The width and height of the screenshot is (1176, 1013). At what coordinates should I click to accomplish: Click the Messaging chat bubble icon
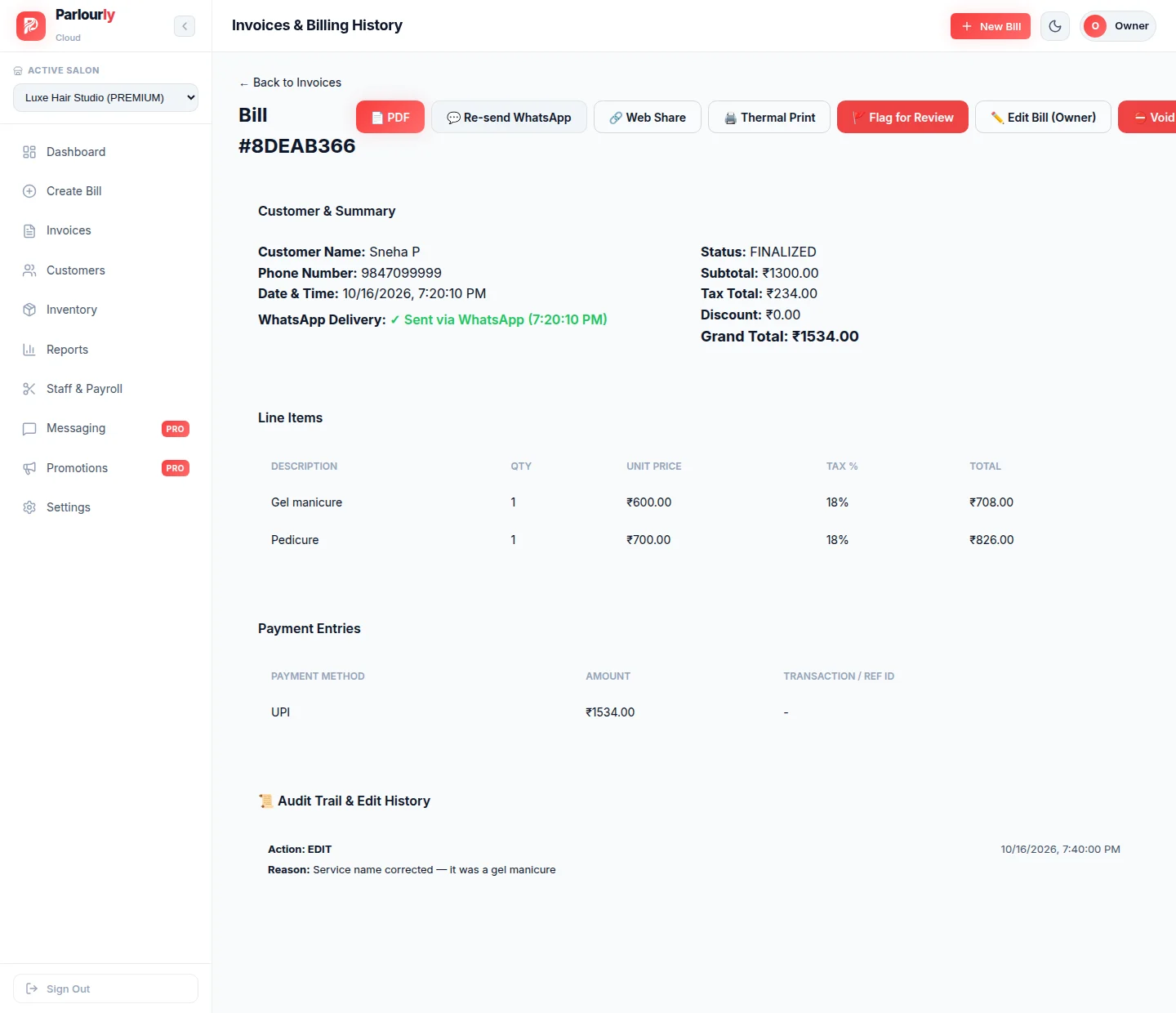click(x=29, y=429)
